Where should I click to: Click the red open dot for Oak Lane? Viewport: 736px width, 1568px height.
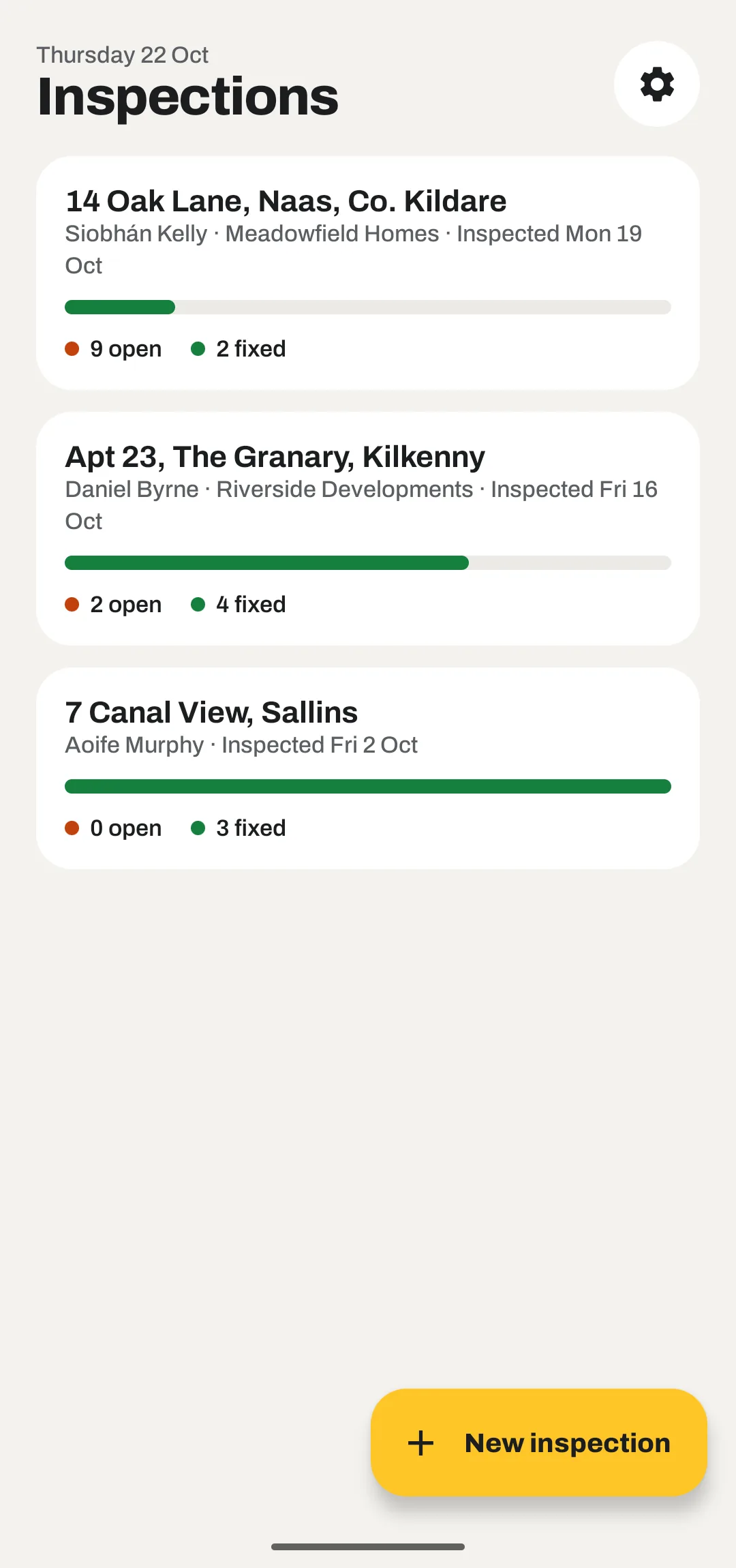tap(72, 349)
